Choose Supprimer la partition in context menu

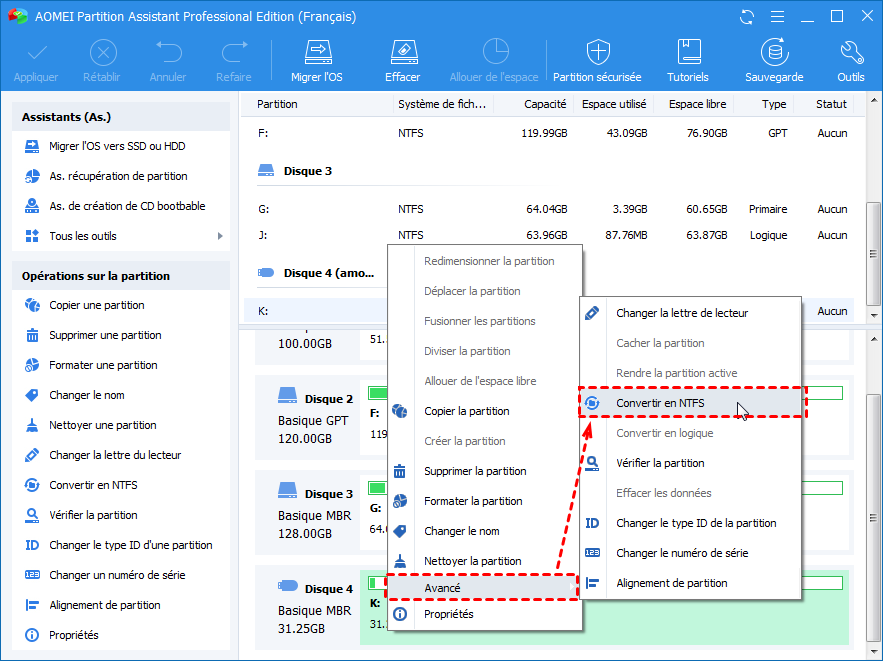(485, 471)
